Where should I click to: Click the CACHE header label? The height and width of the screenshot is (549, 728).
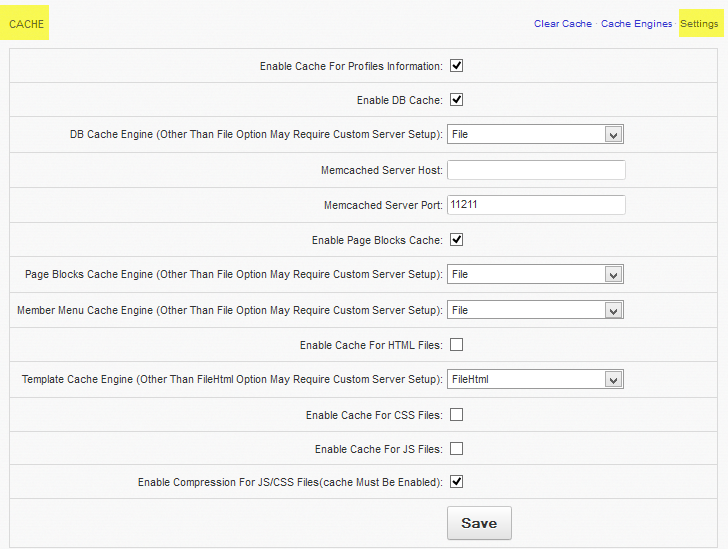[x=26, y=24]
